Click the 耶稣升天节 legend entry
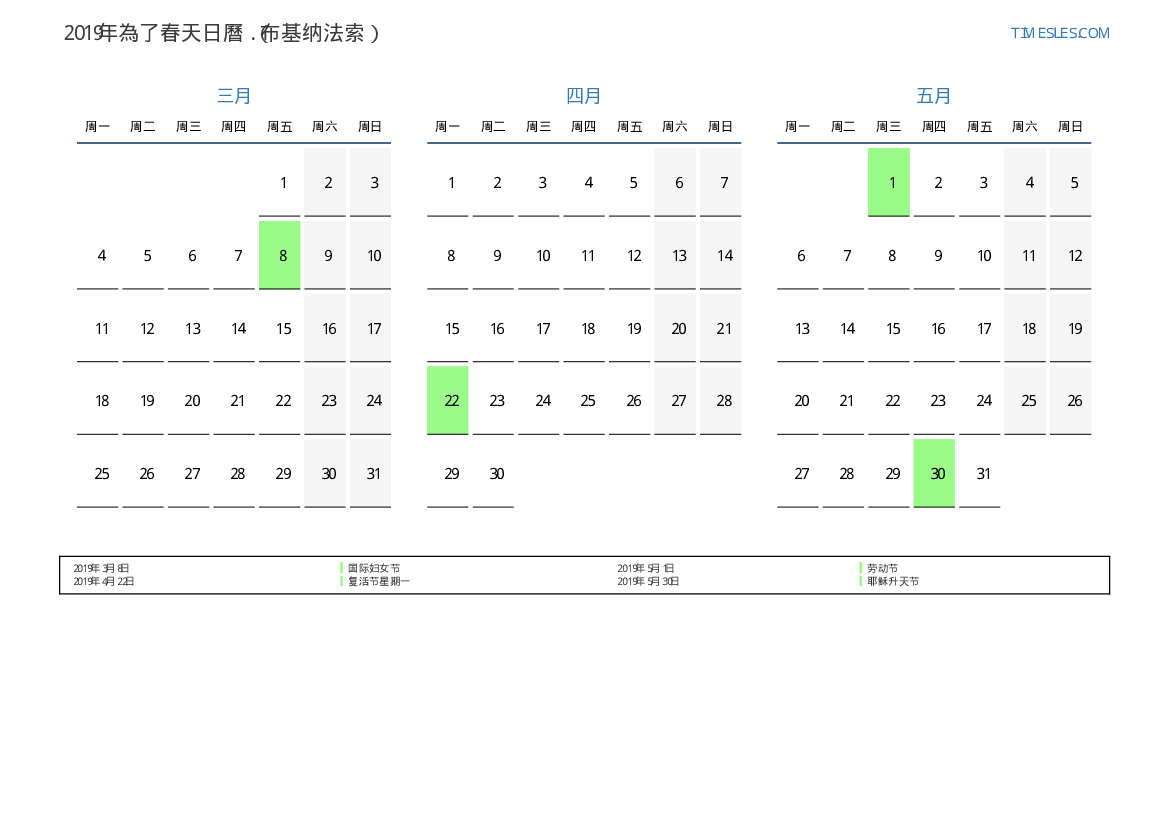The height and width of the screenshot is (827, 1169). point(893,581)
